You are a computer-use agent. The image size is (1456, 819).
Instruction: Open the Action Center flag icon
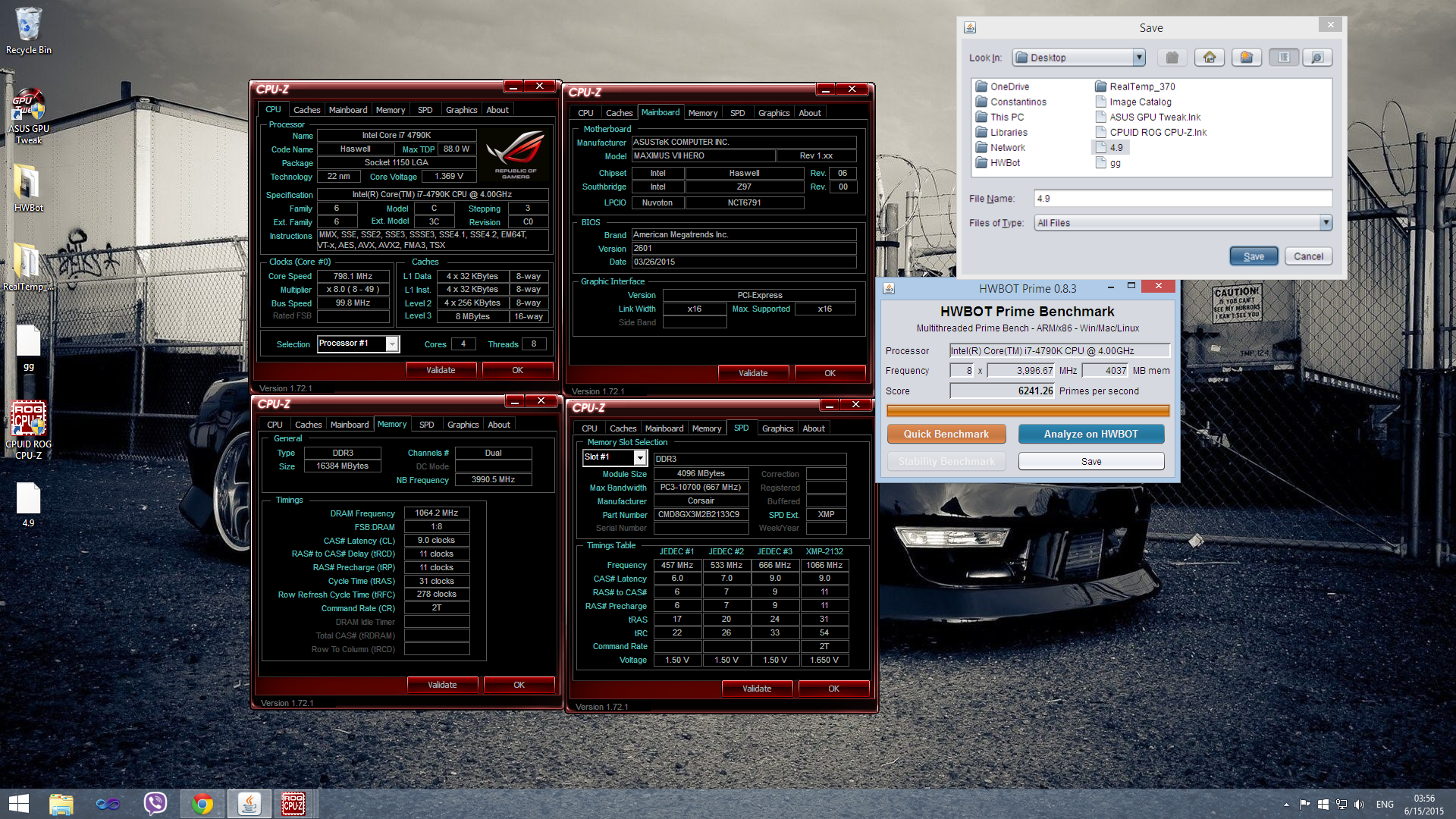coord(1304,805)
